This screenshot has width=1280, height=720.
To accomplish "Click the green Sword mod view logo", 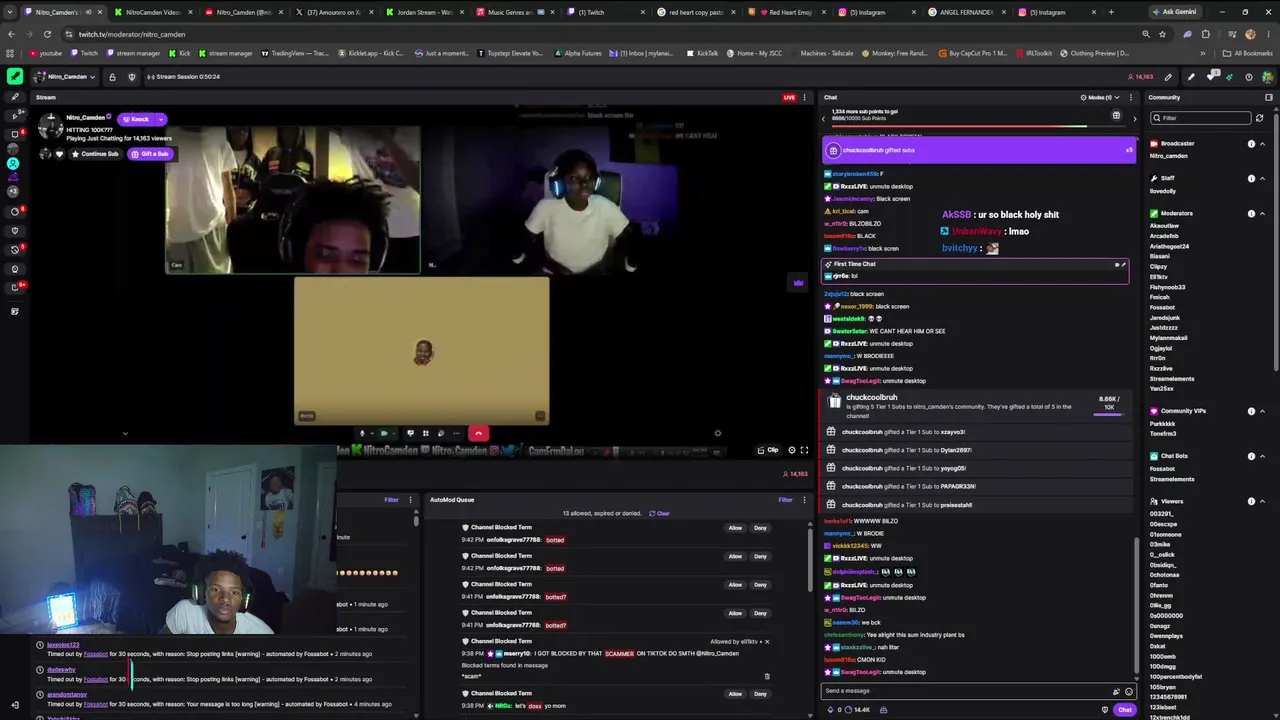I will click(x=14, y=76).
